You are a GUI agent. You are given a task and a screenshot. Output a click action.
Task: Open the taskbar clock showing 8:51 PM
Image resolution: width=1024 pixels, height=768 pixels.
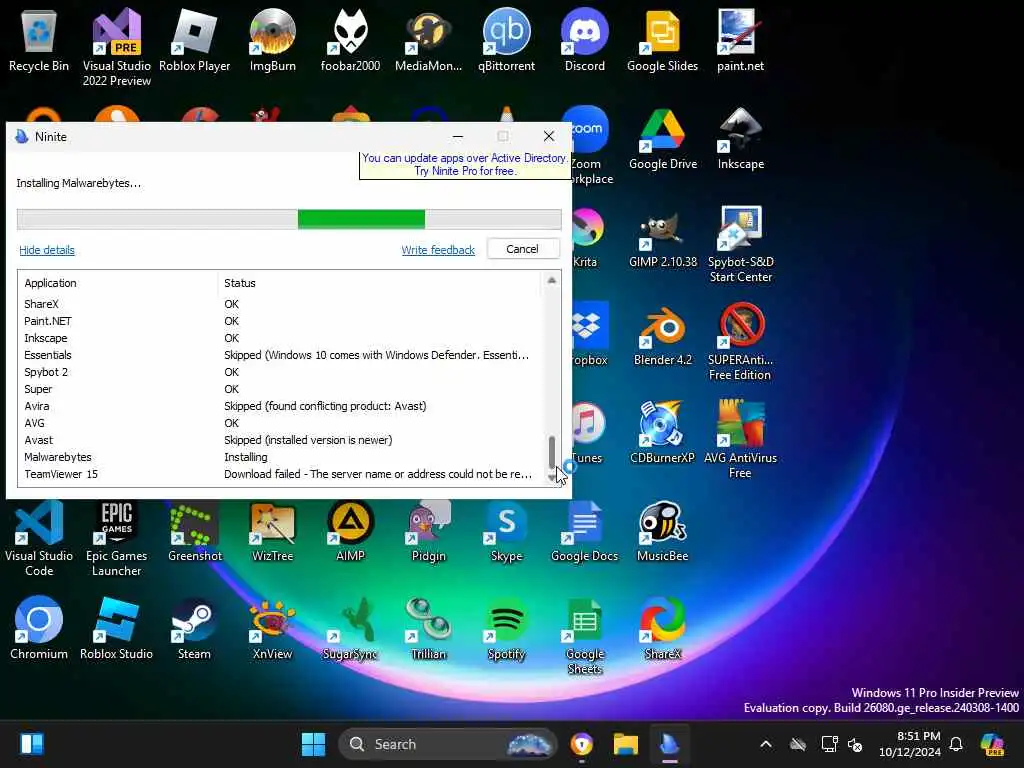point(910,744)
